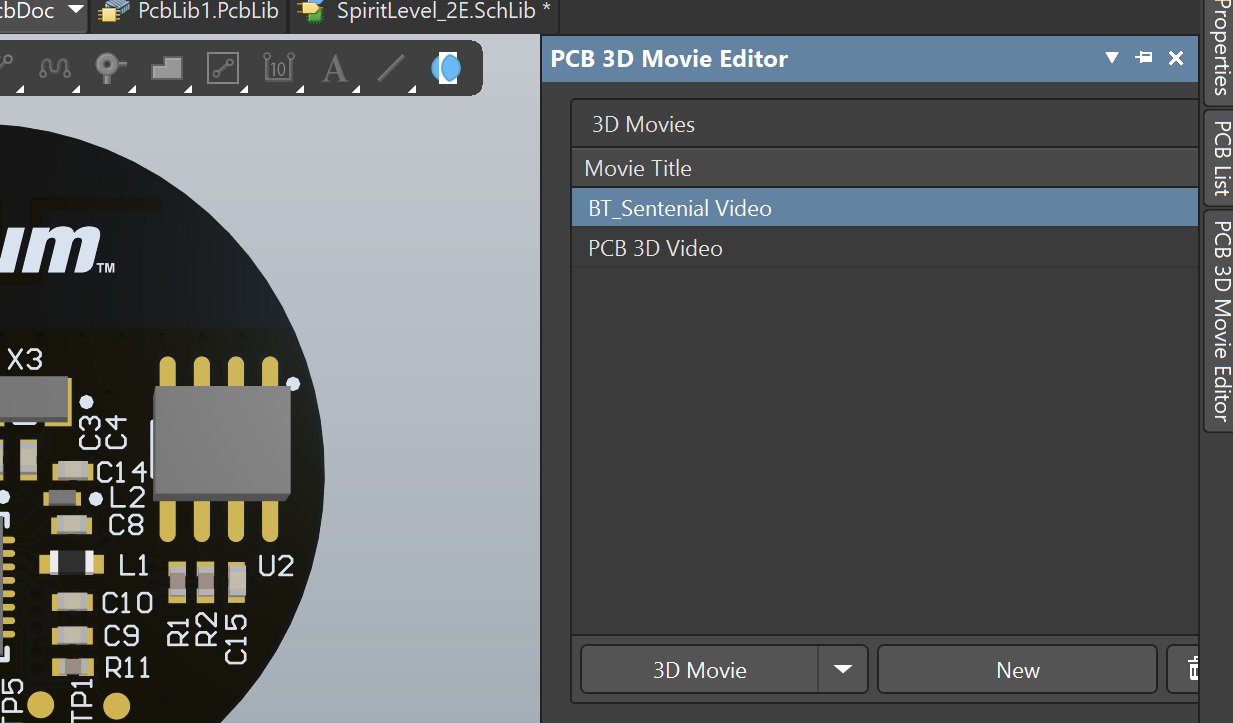Select the Place Line tool
Screen dimensions: 1233x723
[x=390, y=68]
